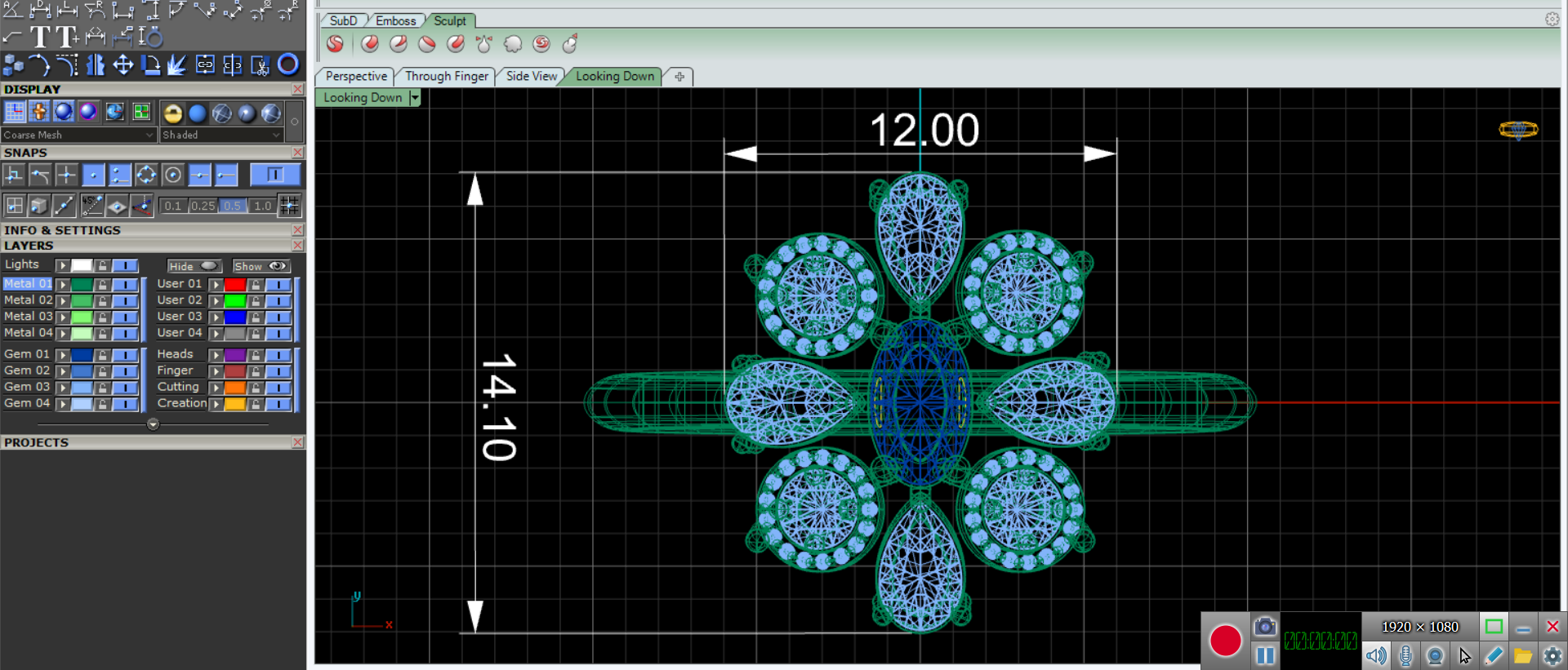Switch to the Side View tab

(x=531, y=76)
